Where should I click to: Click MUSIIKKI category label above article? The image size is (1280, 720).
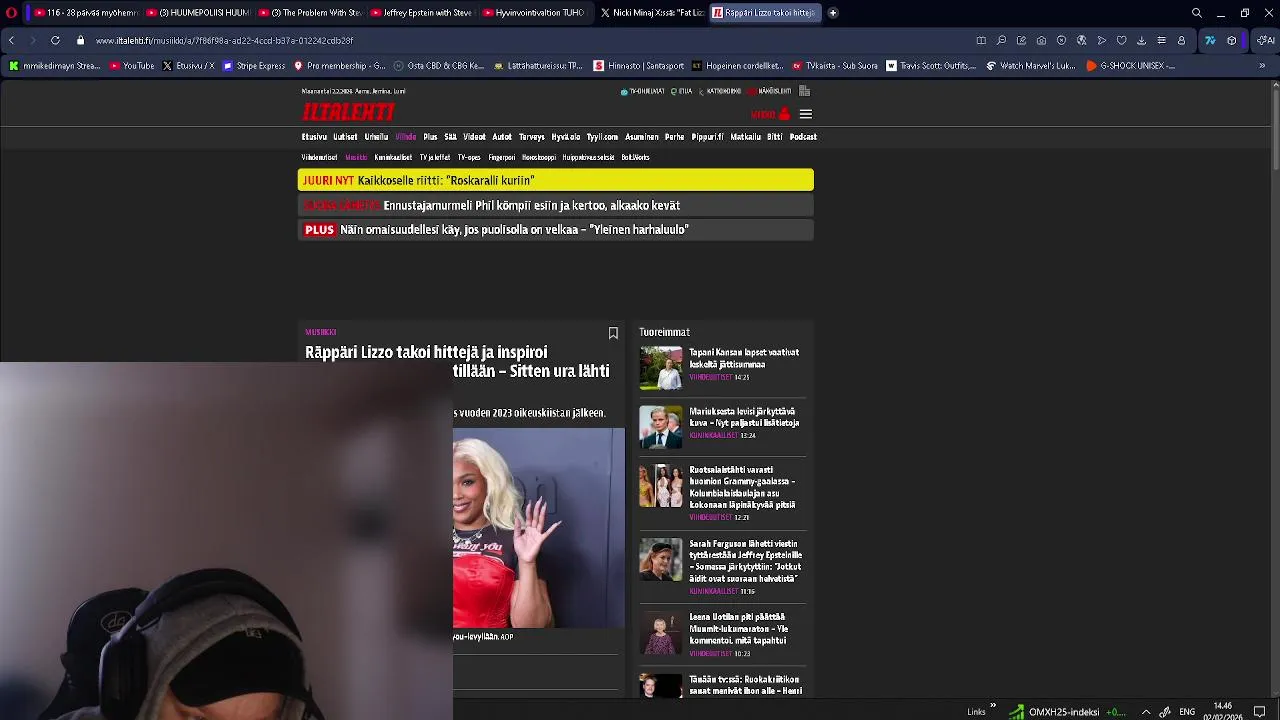(321, 332)
